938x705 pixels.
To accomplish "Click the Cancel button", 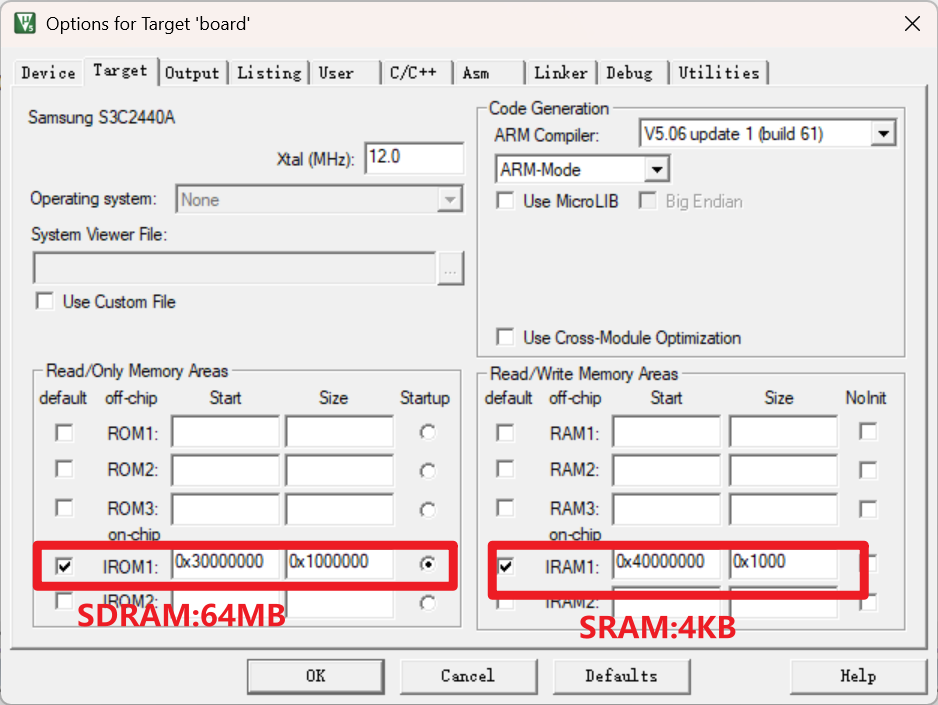I will (x=468, y=676).
